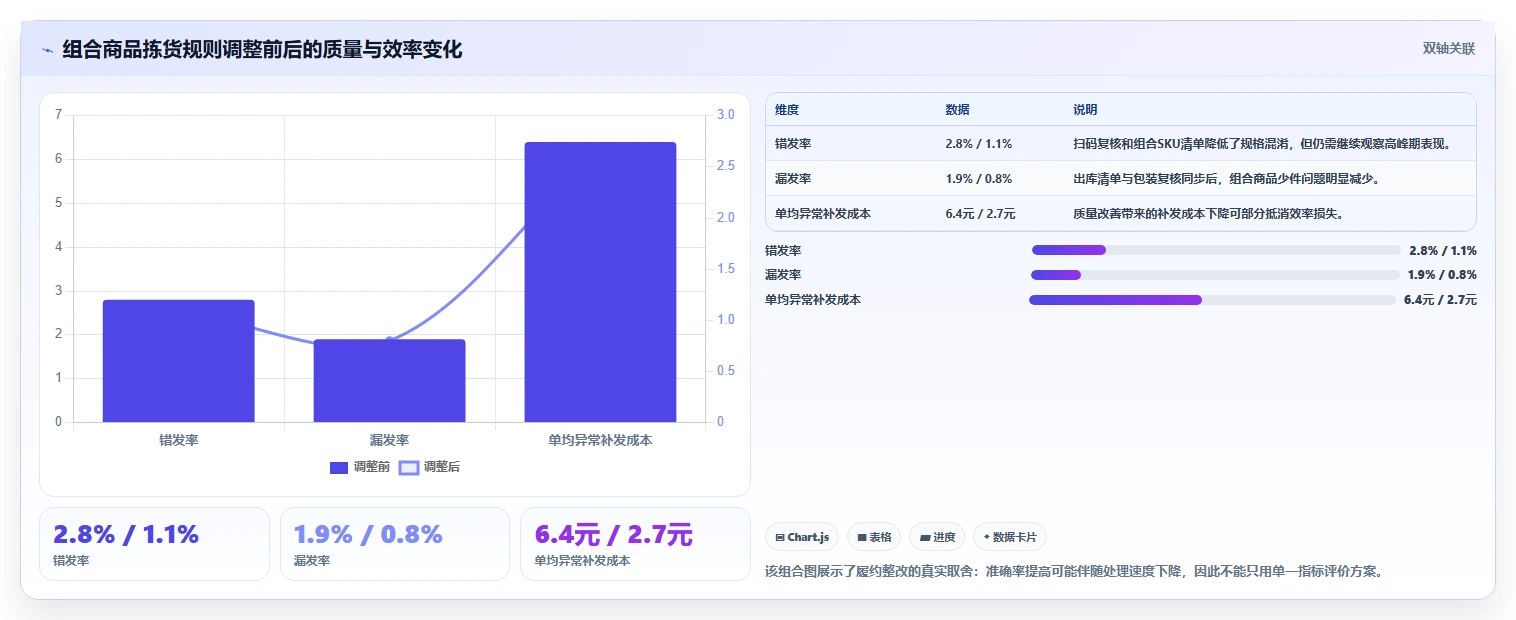The width and height of the screenshot is (1516, 620).
Task: Click the 错发率 x-axis label
Action: 179,440
